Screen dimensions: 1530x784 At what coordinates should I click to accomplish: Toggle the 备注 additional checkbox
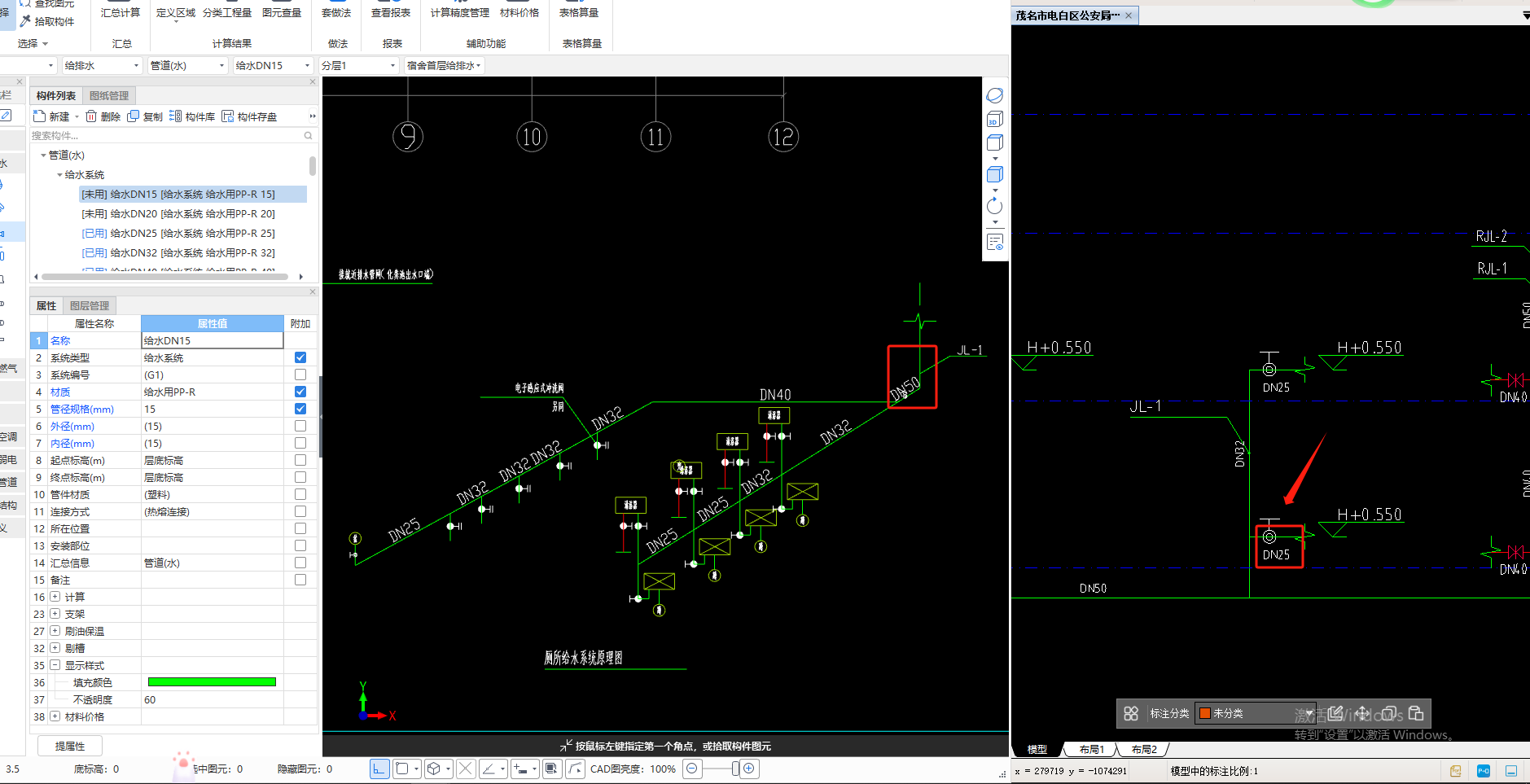(x=300, y=580)
